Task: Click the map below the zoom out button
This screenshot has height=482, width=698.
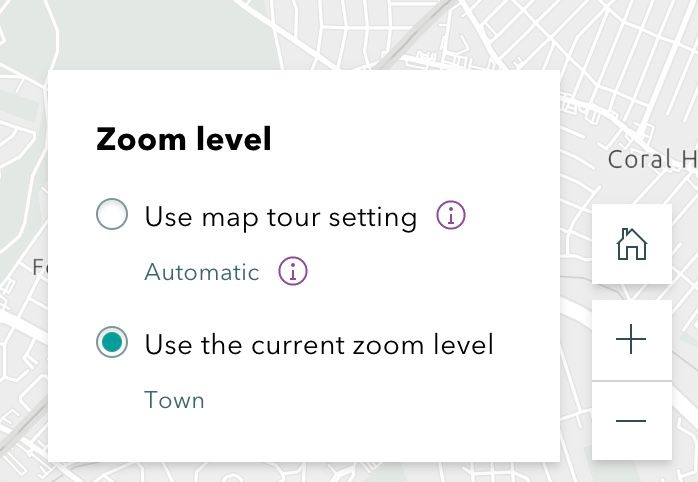Action: coord(640,472)
